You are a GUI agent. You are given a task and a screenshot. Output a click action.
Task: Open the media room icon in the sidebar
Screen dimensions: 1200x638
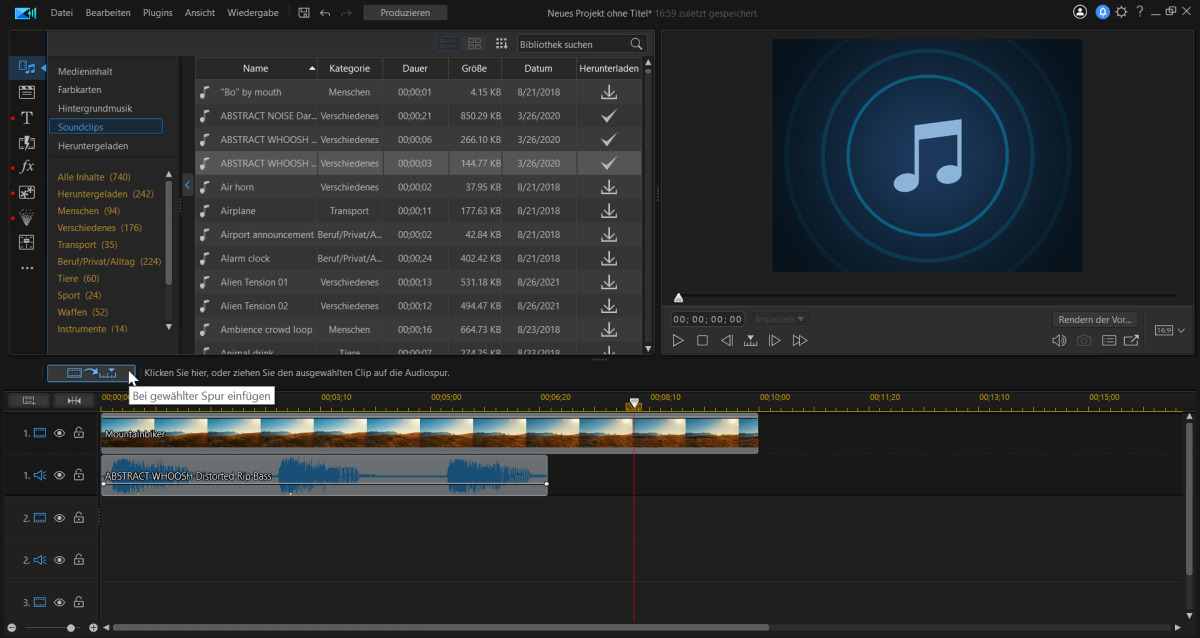28,68
